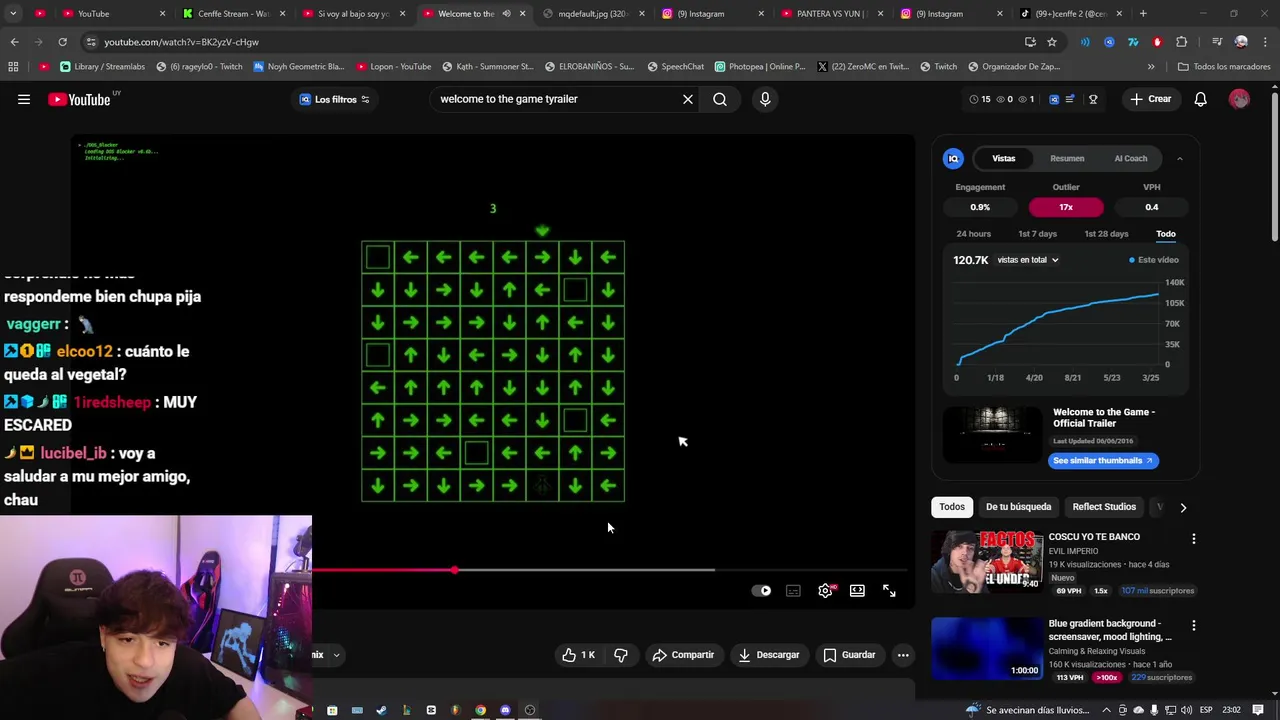Screen dimensions: 1280x720
Task: Click the blue IQ icon in top toolbar
Action: 1054,99
